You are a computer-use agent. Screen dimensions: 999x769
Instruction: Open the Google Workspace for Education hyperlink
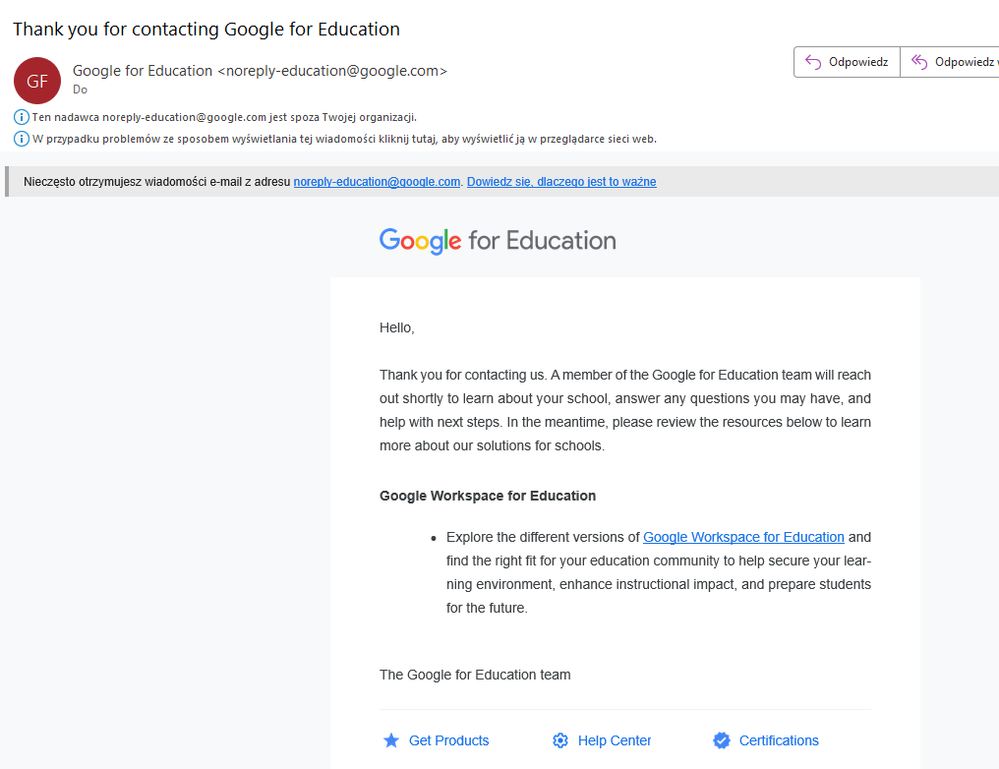point(743,537)
